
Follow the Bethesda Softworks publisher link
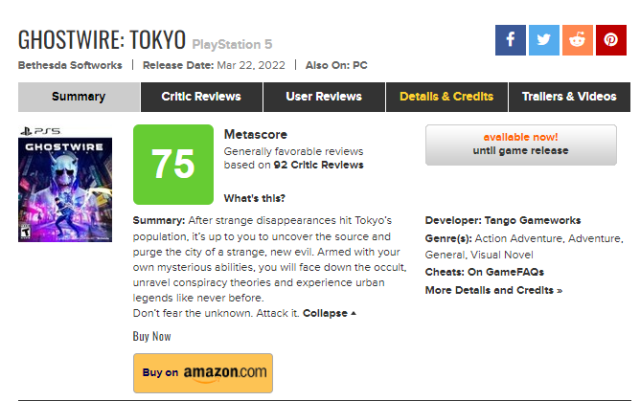70,65
